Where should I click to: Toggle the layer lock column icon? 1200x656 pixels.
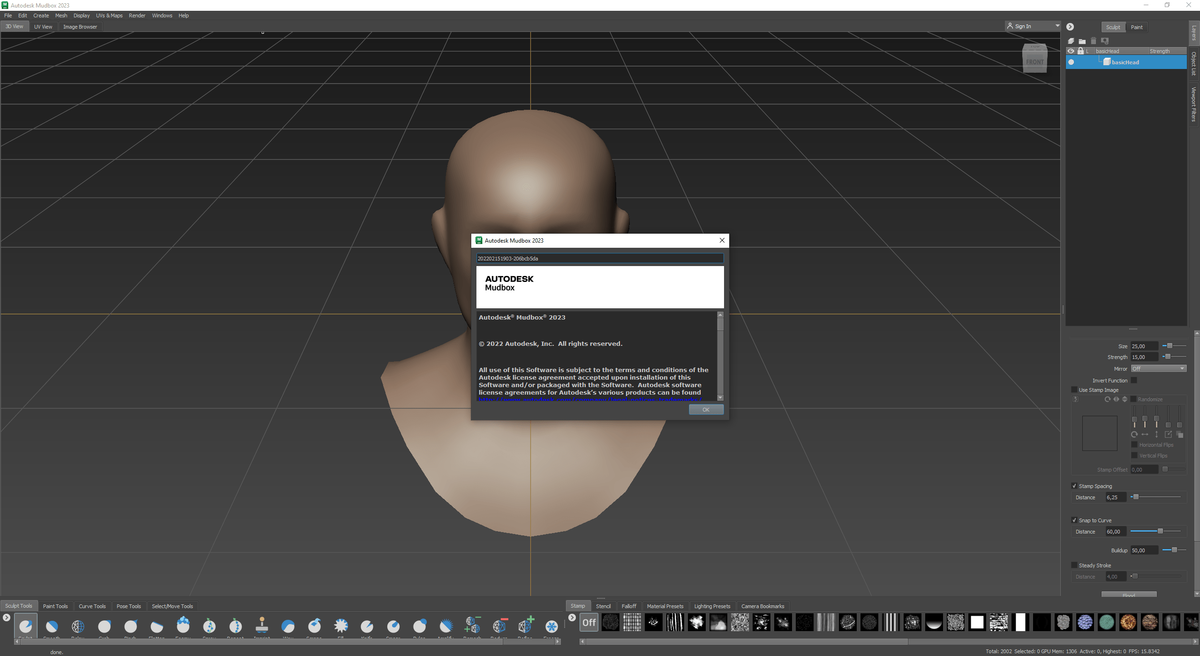click(1080, 51)
